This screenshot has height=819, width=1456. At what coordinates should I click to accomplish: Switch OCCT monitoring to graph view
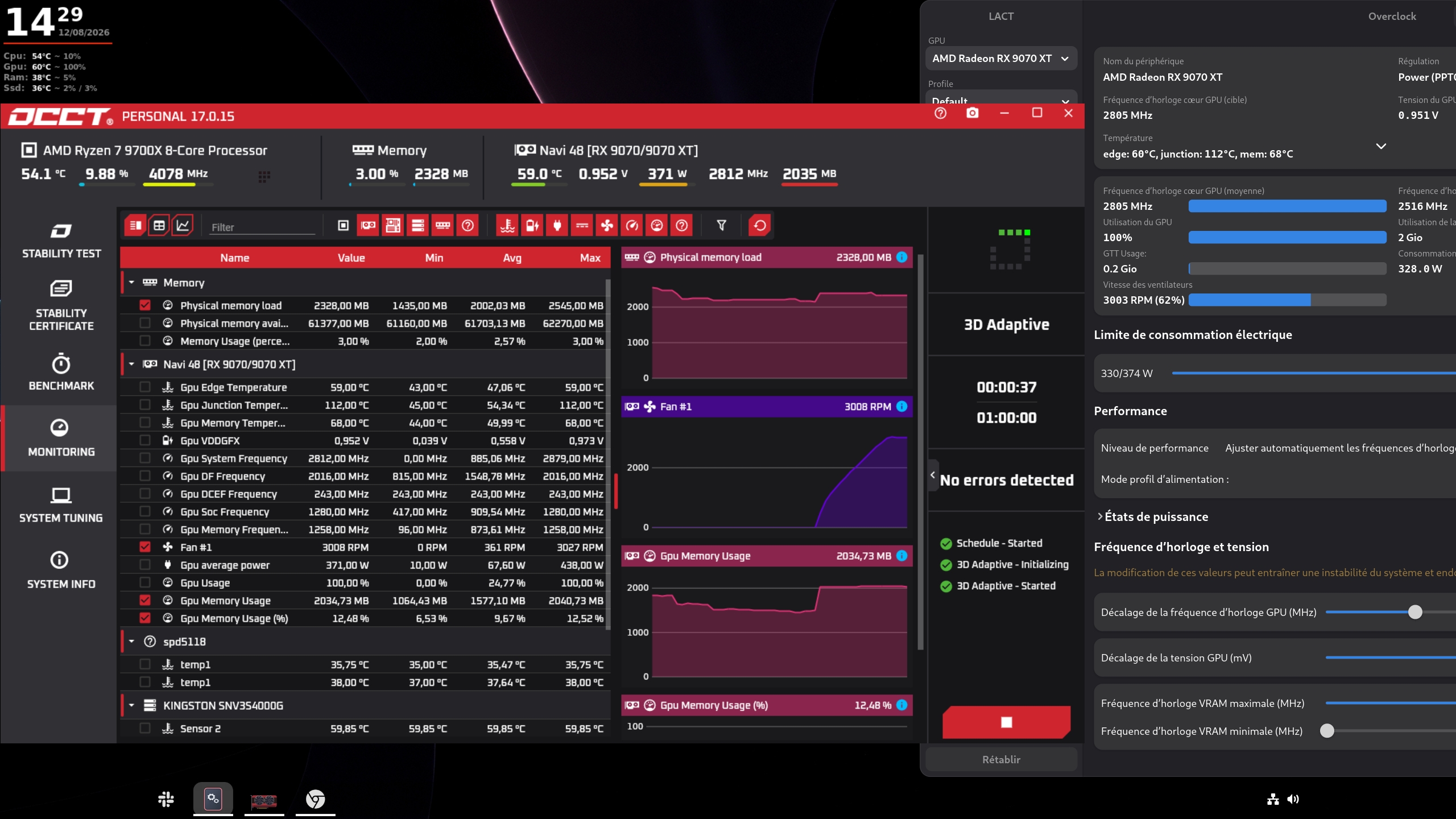click(x=183, y=226)
